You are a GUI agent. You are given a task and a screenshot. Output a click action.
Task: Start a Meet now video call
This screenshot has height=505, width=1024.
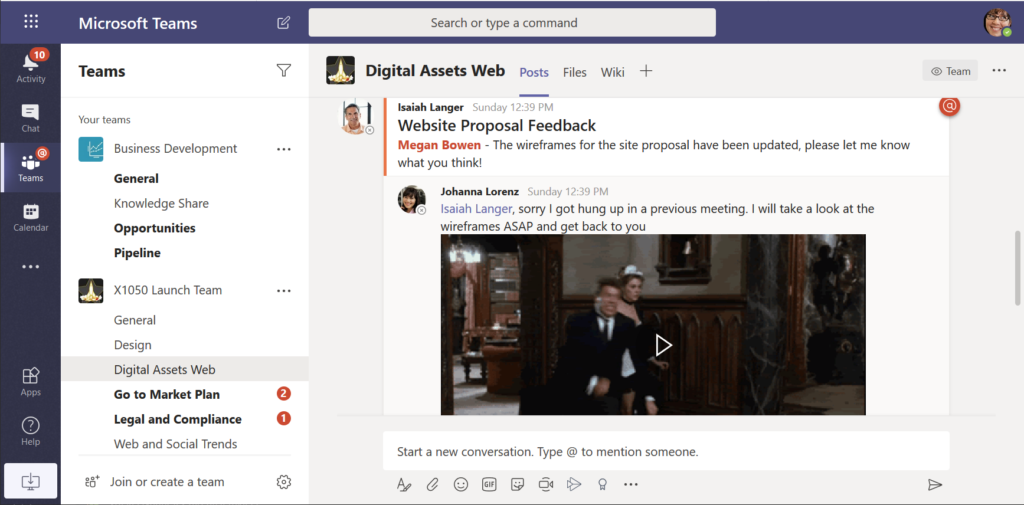coord(546,485)
